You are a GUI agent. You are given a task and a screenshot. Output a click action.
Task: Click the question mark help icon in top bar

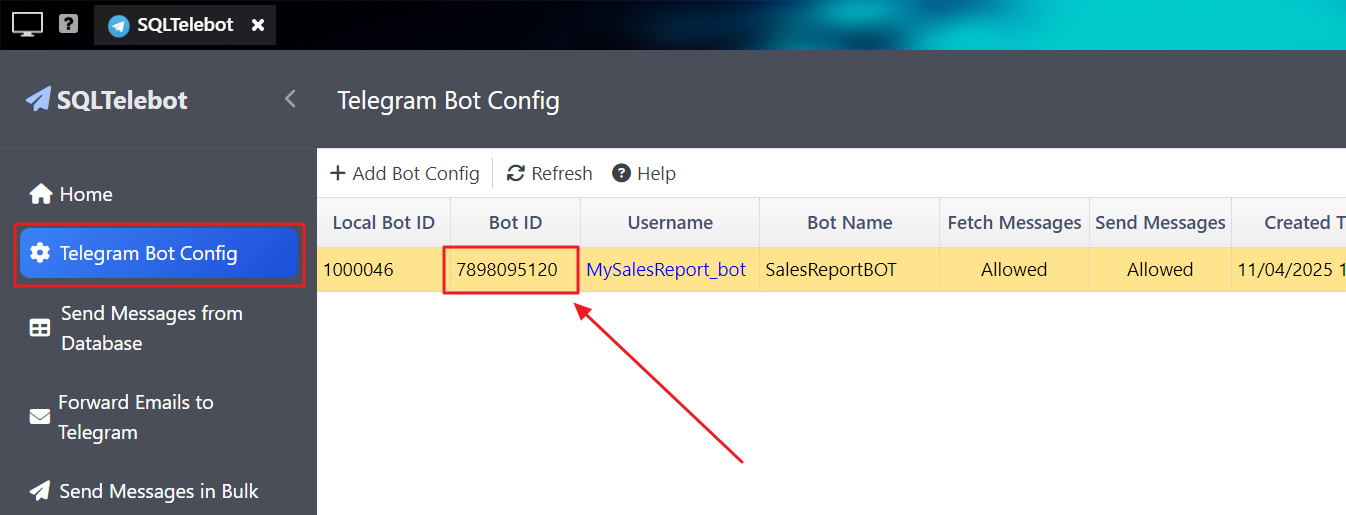tap(68, 23)
